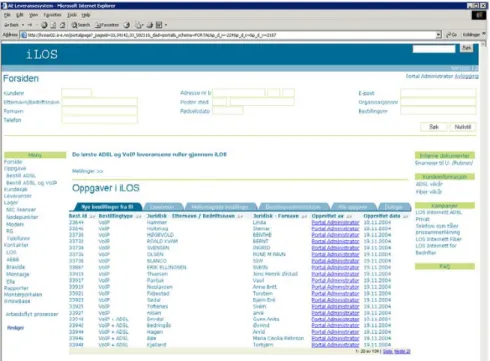Click the Refresh page icon
490x361 pixels.
coord(53,25)
